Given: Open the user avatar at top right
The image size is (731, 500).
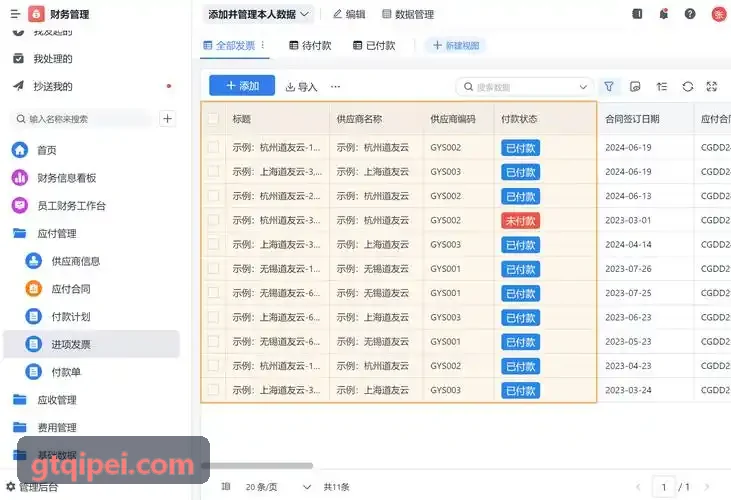Looking at the screenshot, I should [719, 14].
